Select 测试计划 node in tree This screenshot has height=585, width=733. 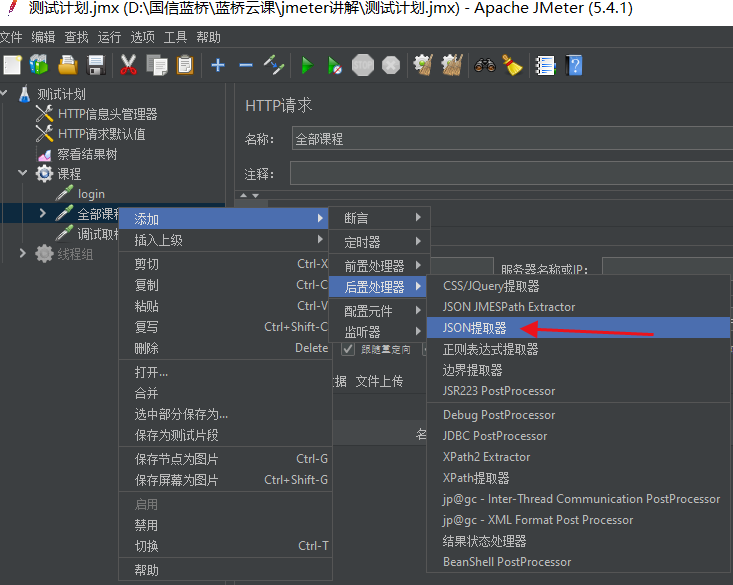(x=61, y=94)
